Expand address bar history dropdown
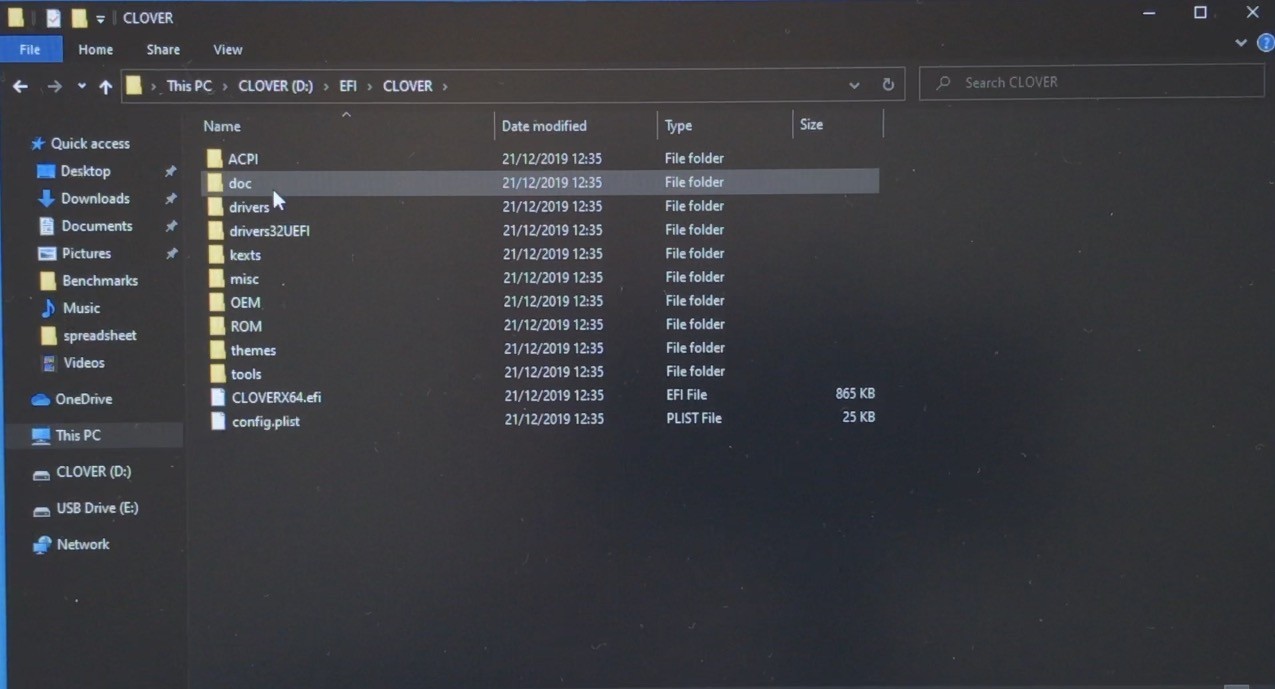Image resolution: width=1275 pixels, height=689 pixels. pos(854,86)
